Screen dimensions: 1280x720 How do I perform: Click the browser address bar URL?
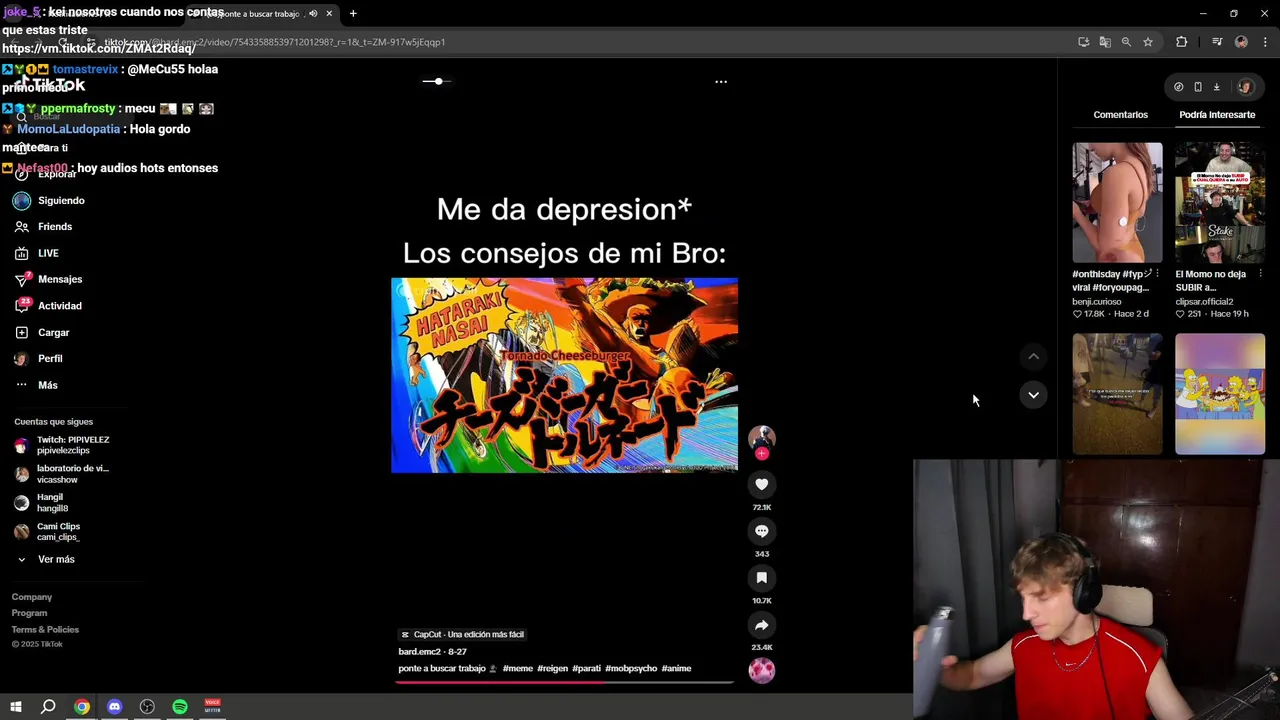click(x=275, y=42)
